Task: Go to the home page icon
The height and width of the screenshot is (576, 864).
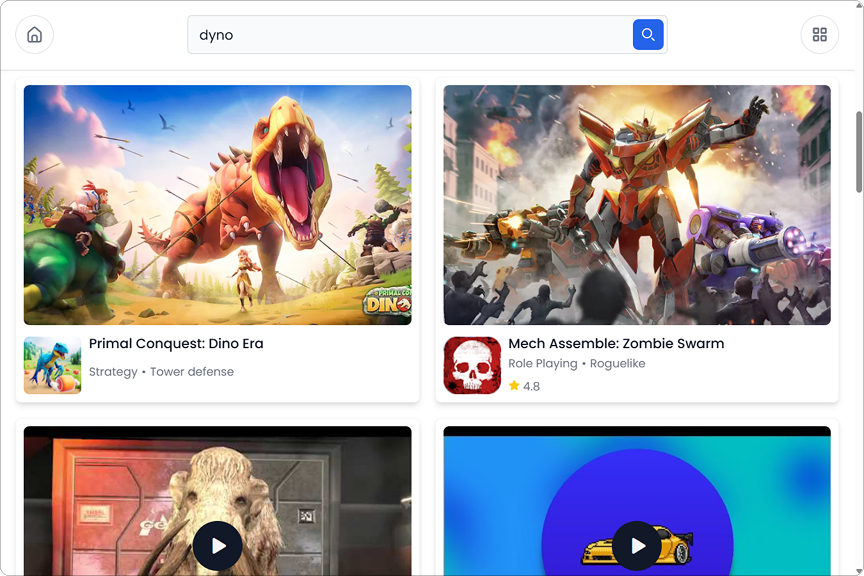Action: pyautogui.click(x=34, y=35)
